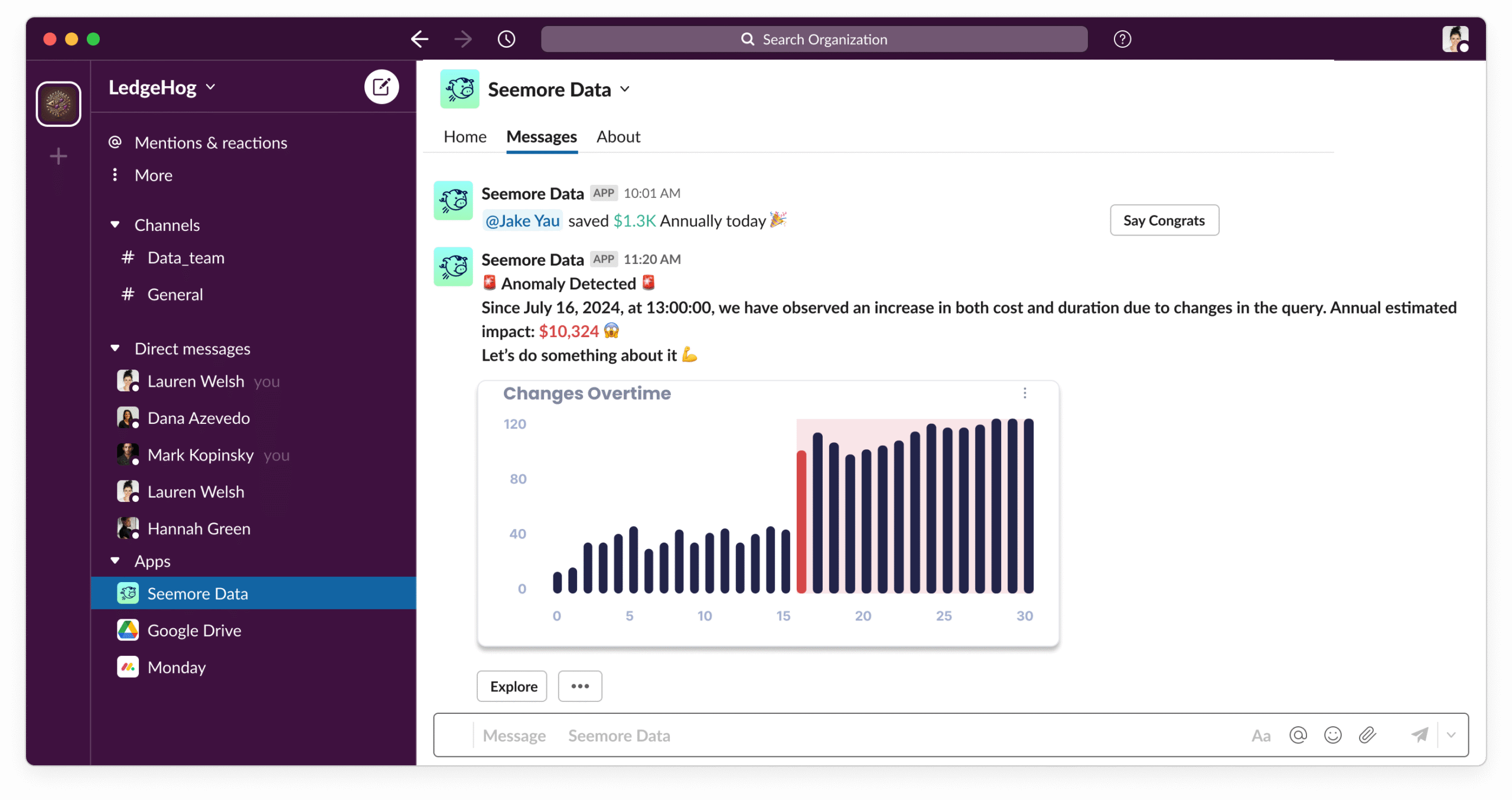Viewport: 1512px width, 800px height.
Task: Click the Explore button
Action: click(x=512, y=686)
